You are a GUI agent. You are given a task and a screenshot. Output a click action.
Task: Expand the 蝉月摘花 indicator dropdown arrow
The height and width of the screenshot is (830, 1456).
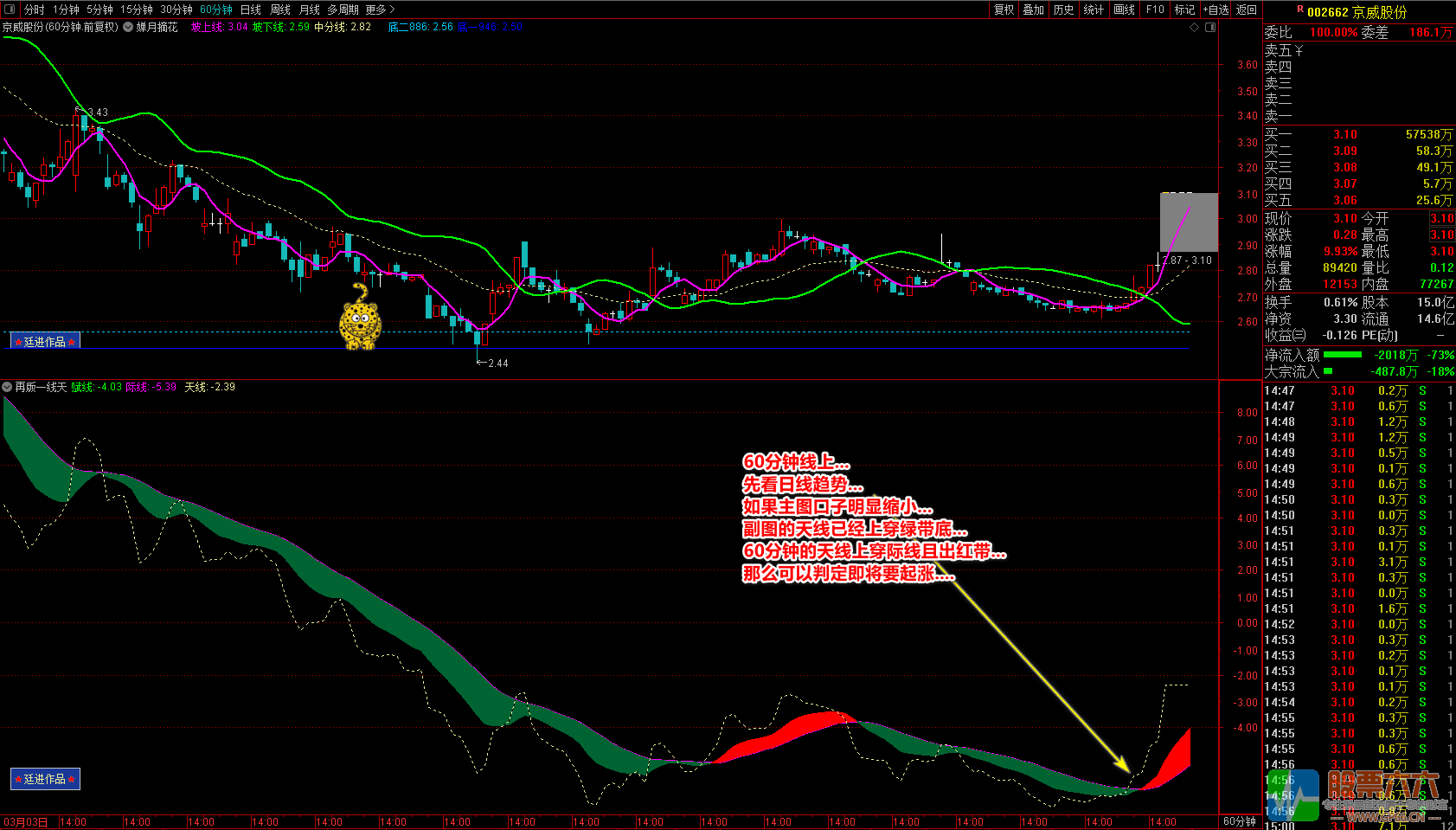[x=128, y=27]
